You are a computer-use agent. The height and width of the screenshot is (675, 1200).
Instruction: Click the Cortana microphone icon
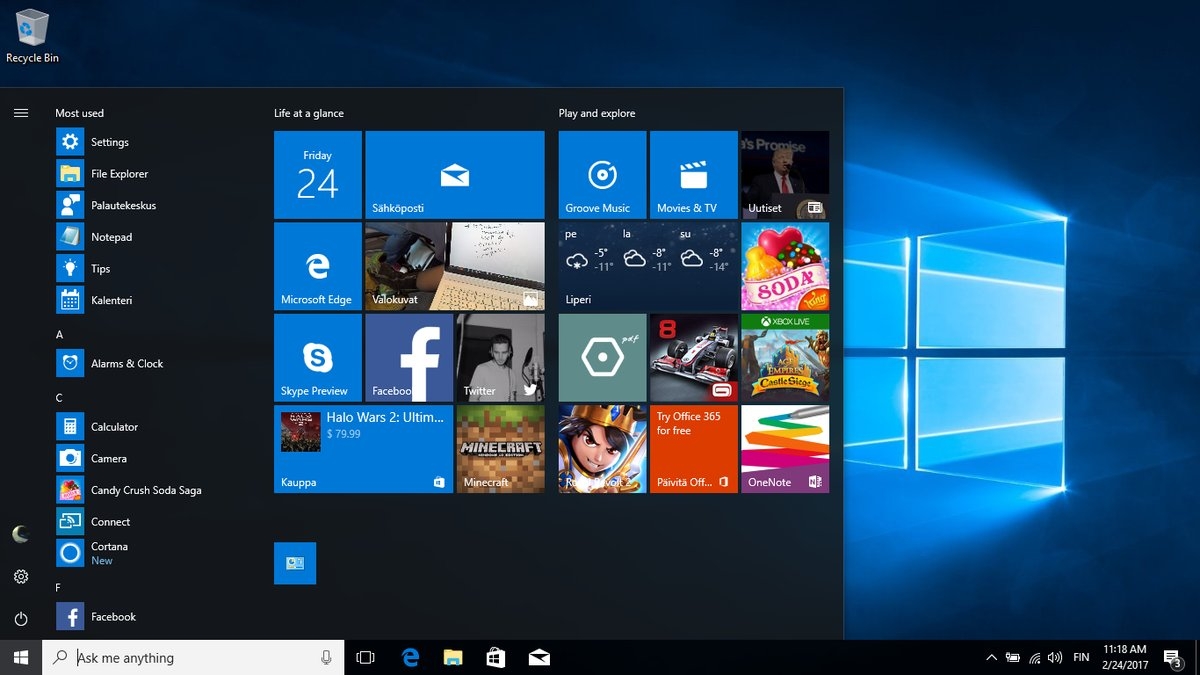click(x=326, y=657)
